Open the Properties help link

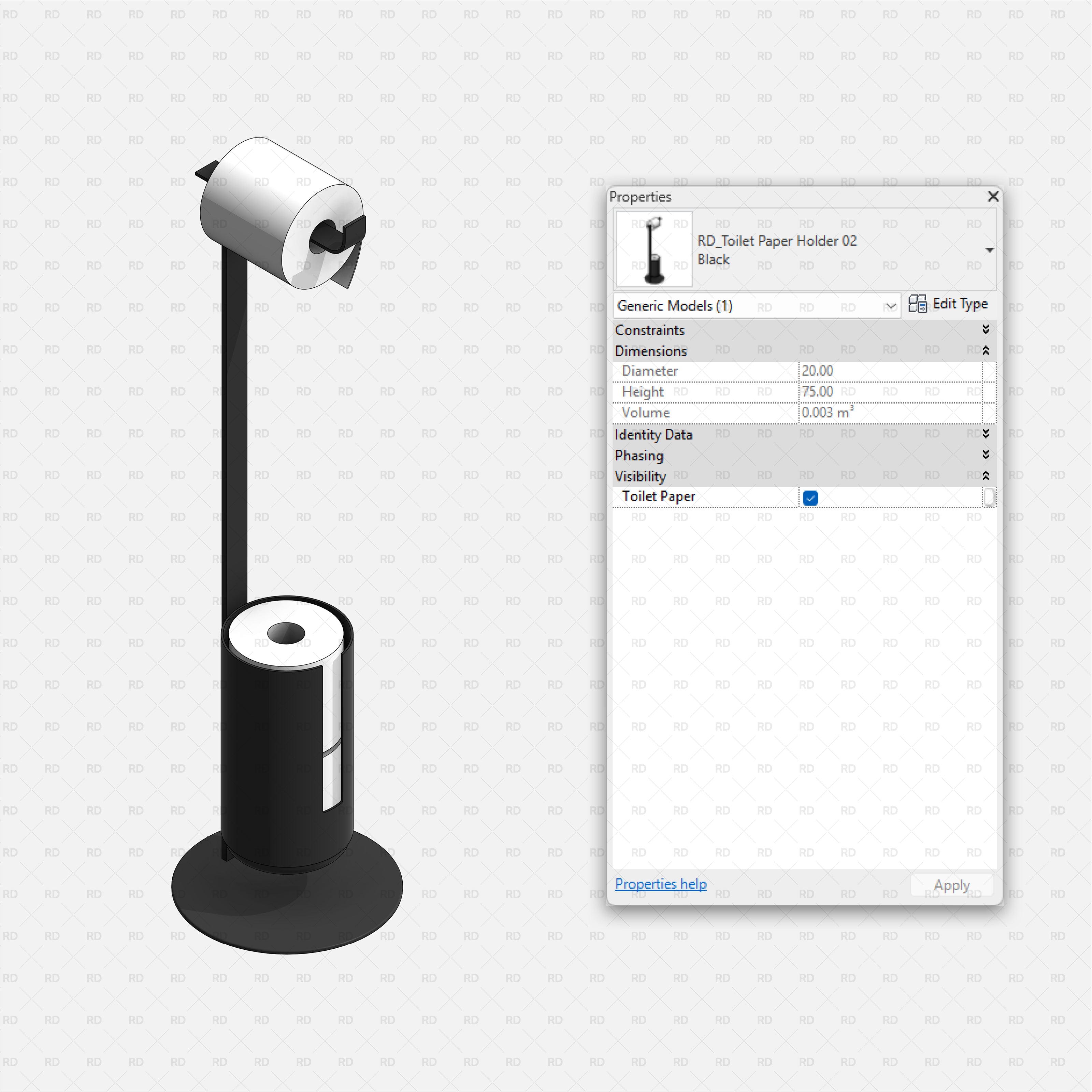660,883
